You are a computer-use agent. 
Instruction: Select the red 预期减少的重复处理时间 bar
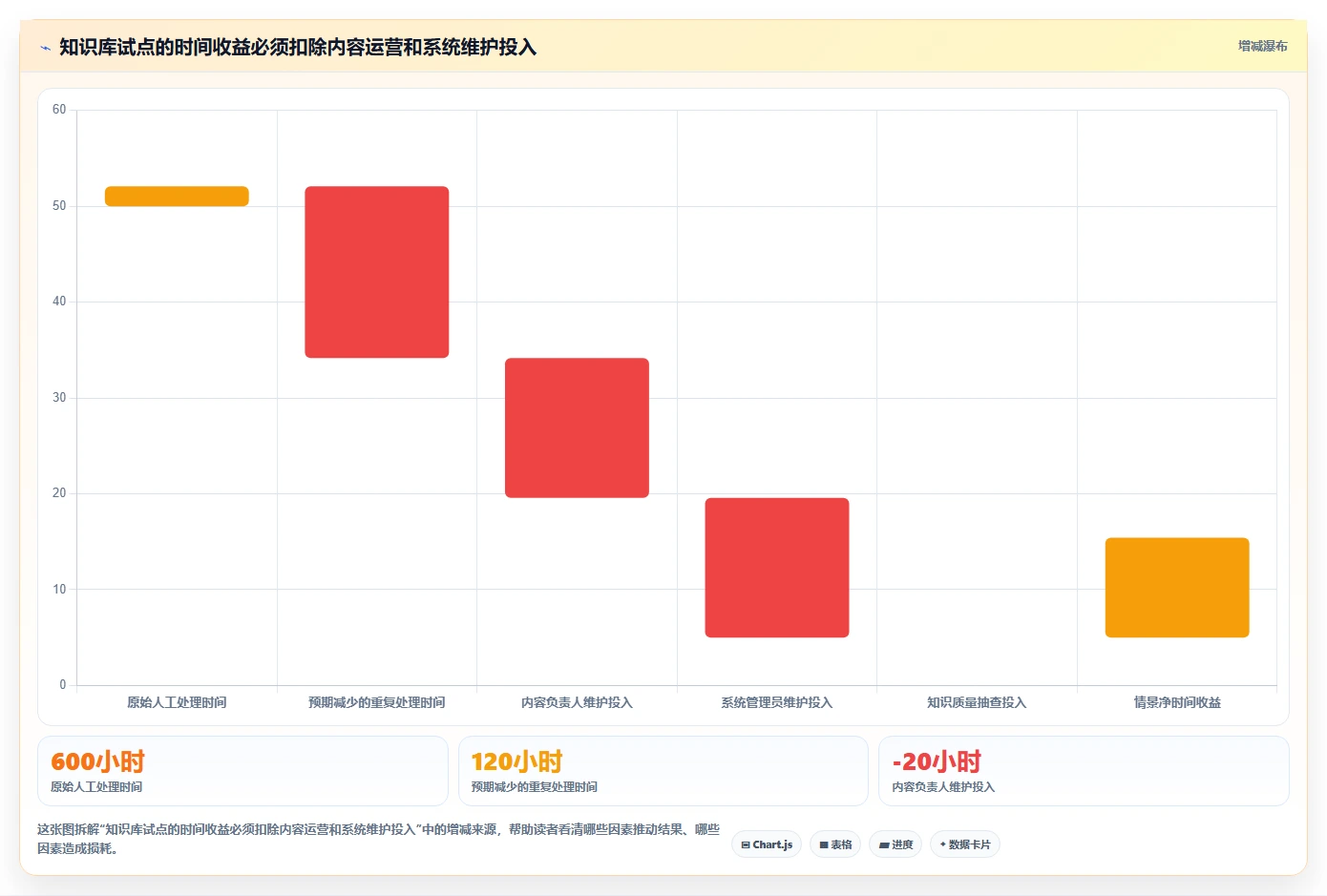coord(376,272)
